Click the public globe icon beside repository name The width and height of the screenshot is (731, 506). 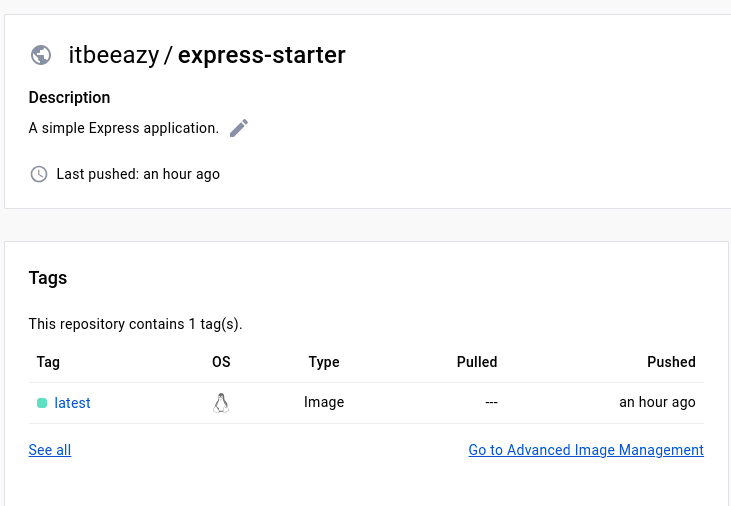tap(41, 55)
